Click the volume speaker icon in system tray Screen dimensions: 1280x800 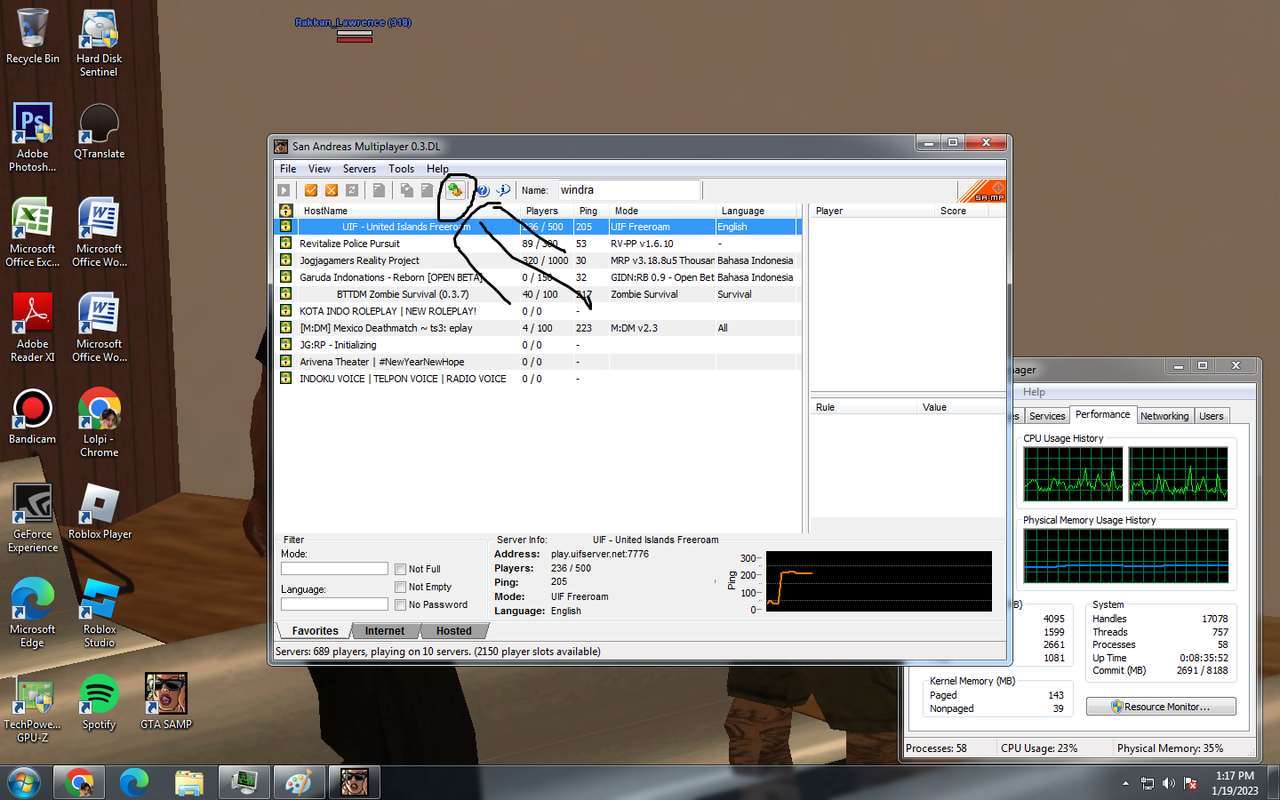pyautogui.click(x=1167, y=782)
